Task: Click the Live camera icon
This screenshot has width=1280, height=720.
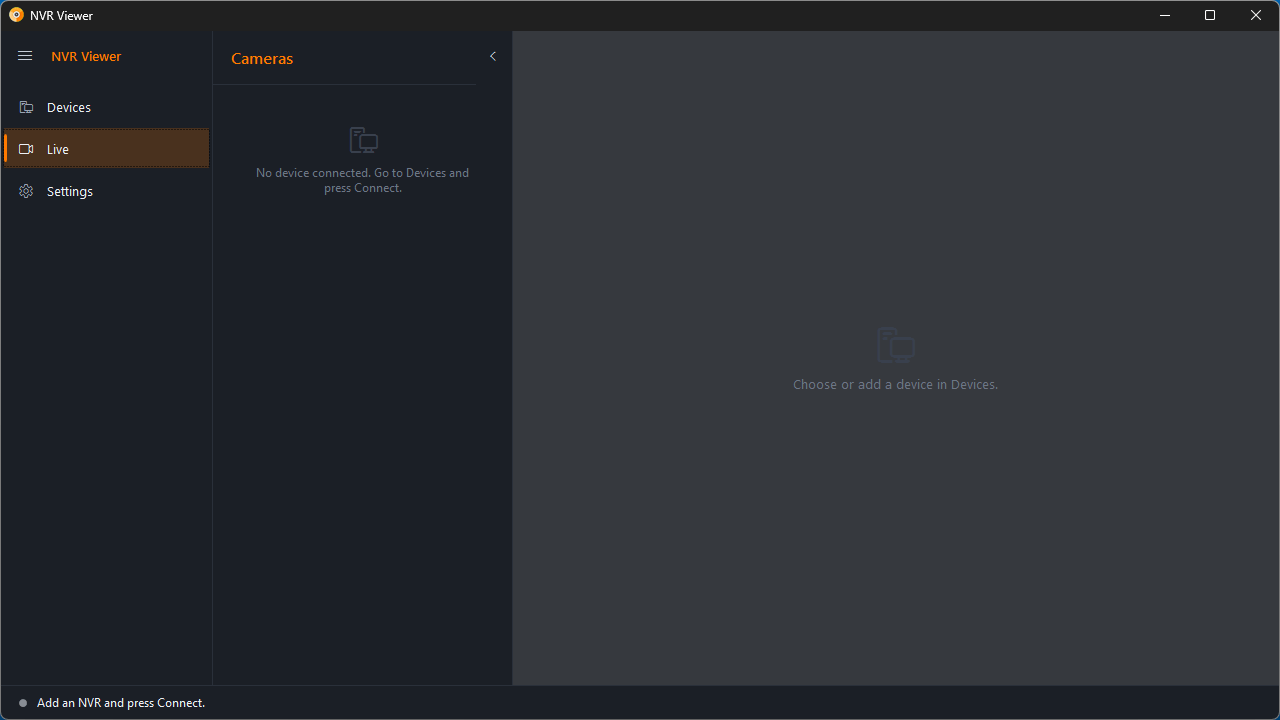Action: 26,149
